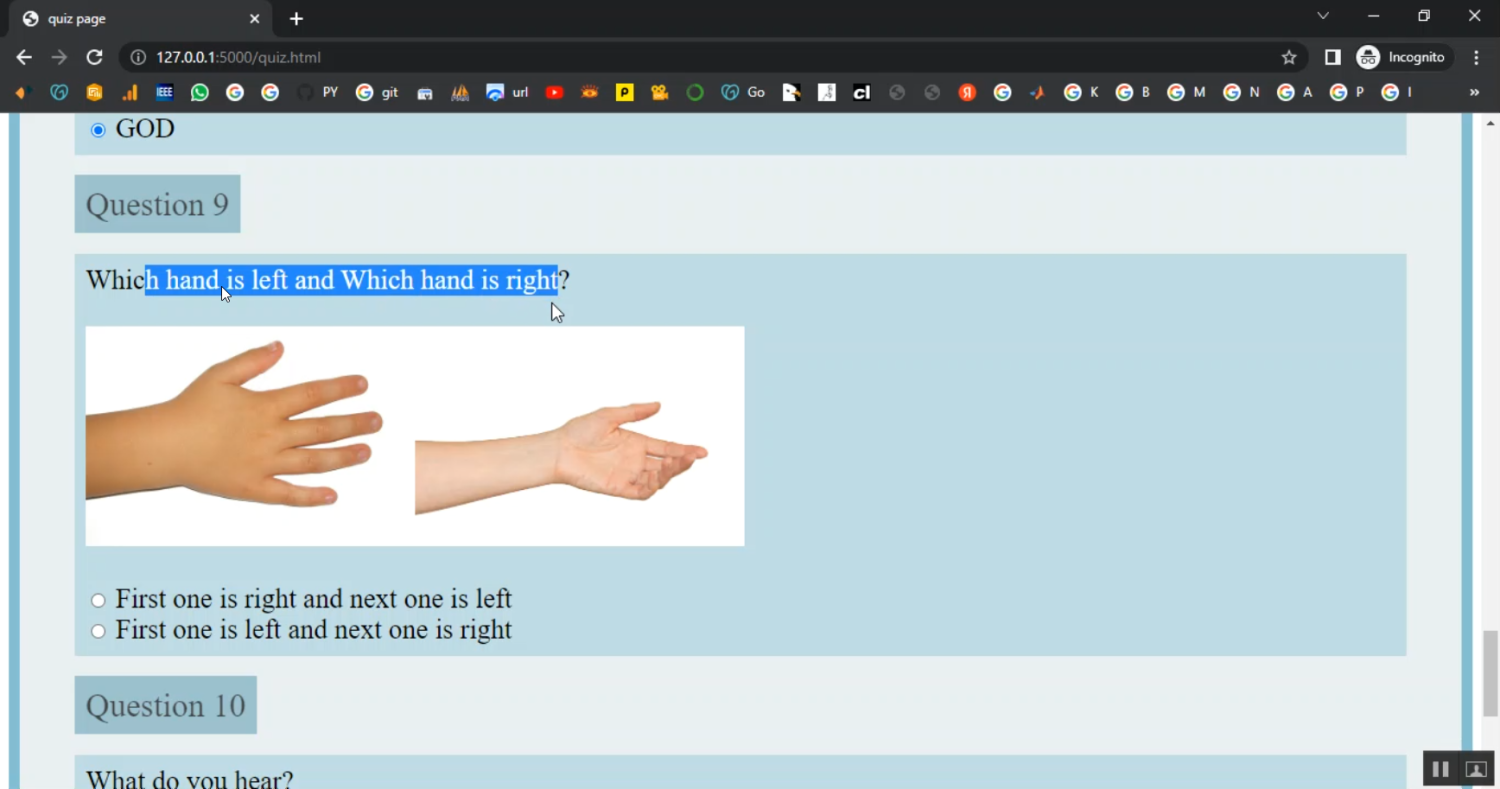The image size is (1500, 789).
Task: Open the Google bookmark labeled git
Action: click(377, 92)
